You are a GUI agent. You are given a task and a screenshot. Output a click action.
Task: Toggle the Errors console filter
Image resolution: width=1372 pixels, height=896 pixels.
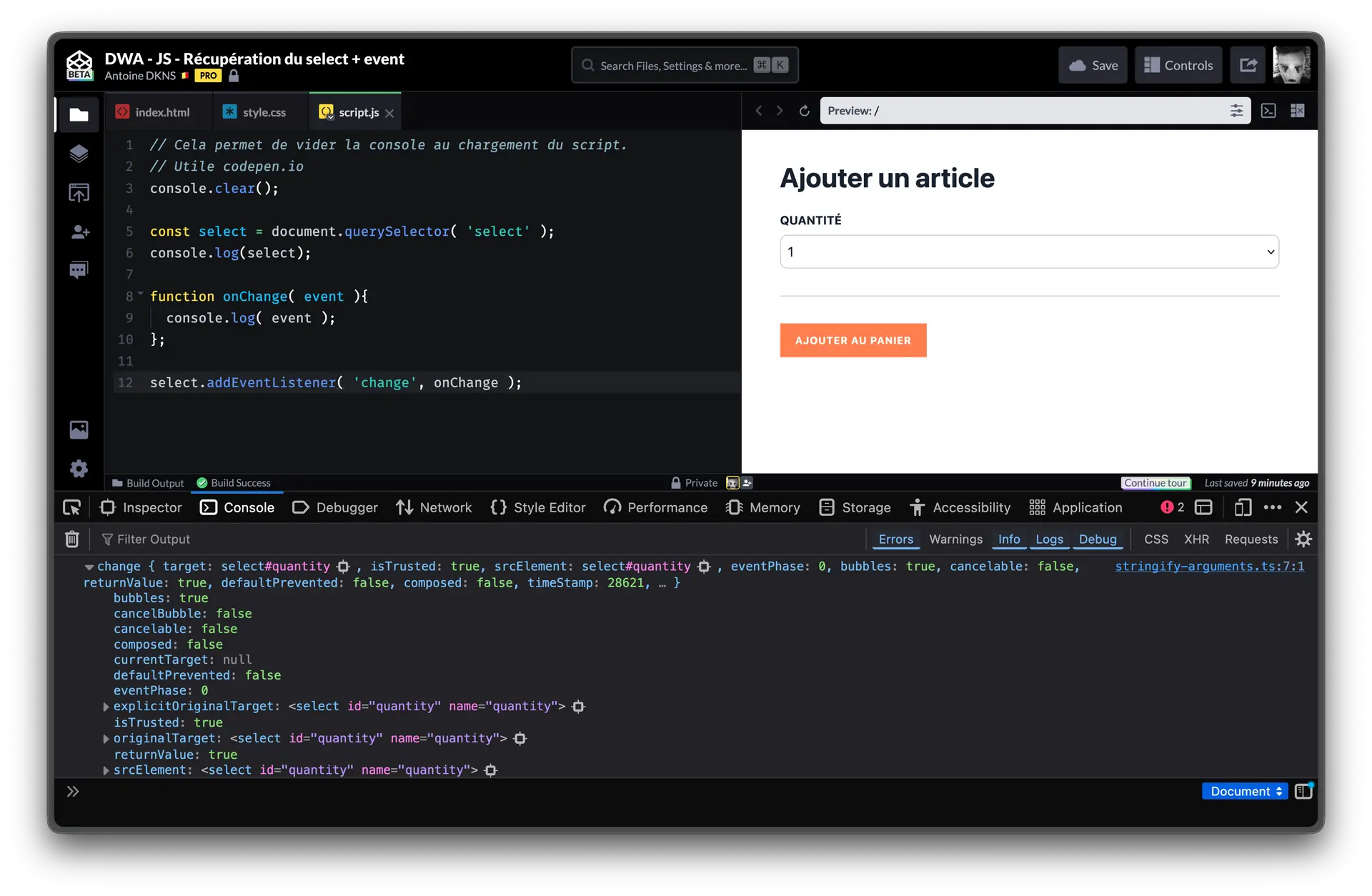(x=895, y=539)
